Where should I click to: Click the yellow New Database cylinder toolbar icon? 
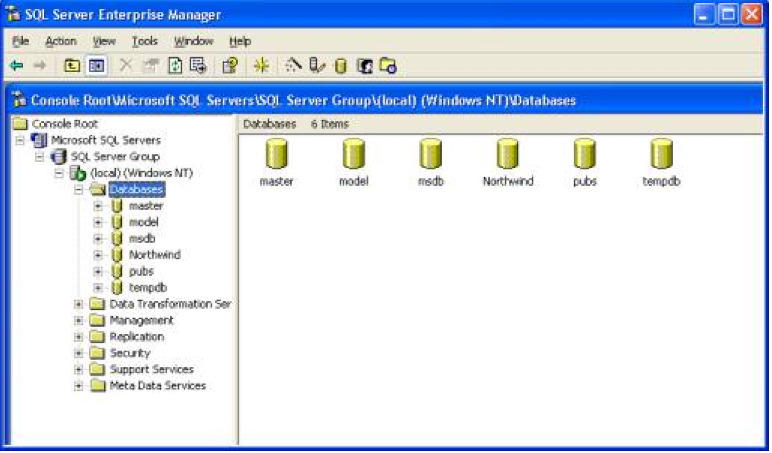pos(340,66)
